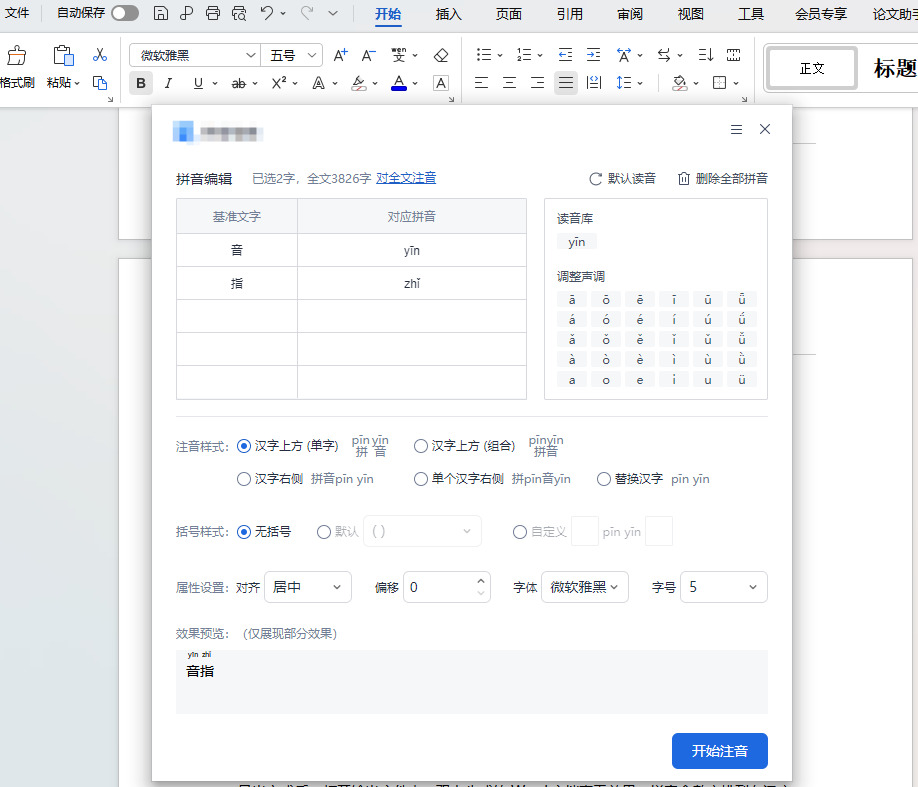Click the Cut scissors icon

(x=100, y=55)
